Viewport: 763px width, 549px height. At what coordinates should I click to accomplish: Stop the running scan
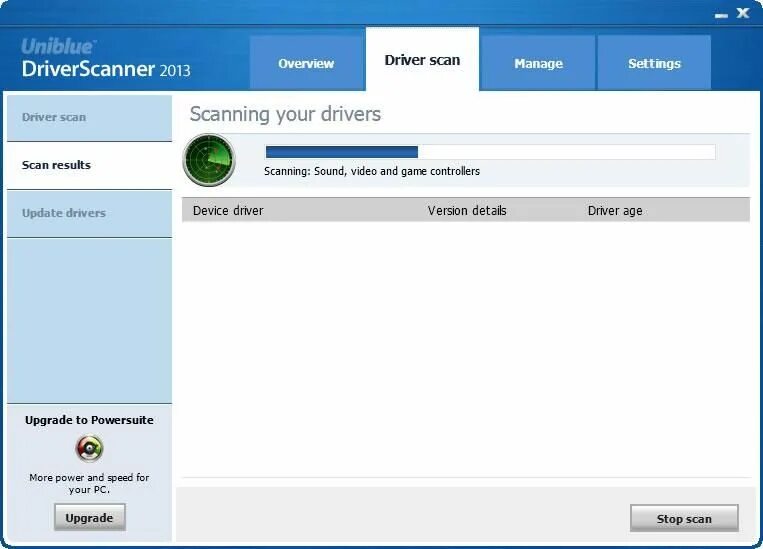(x=684, y=518)
